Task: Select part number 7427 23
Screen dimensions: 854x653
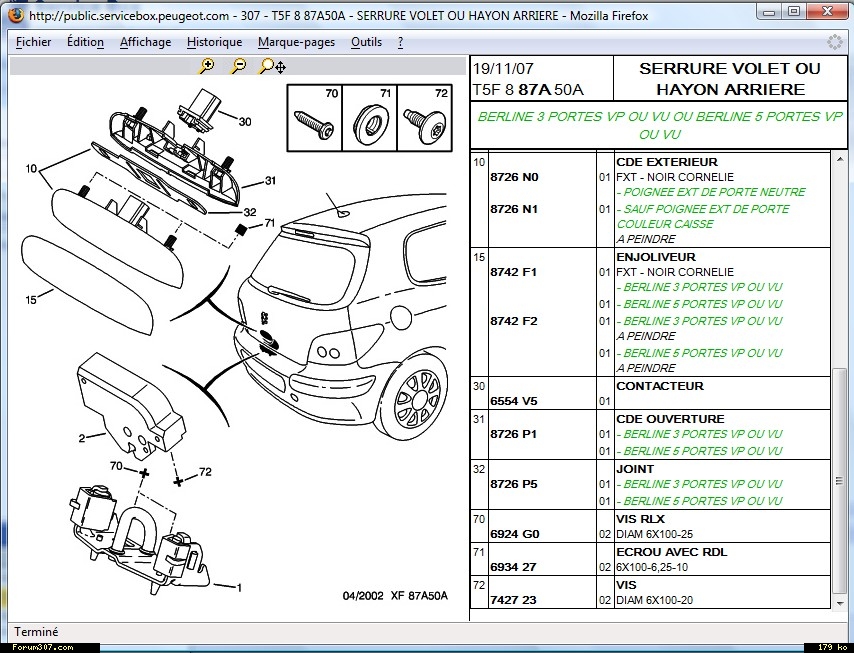Action: (513, 600)
